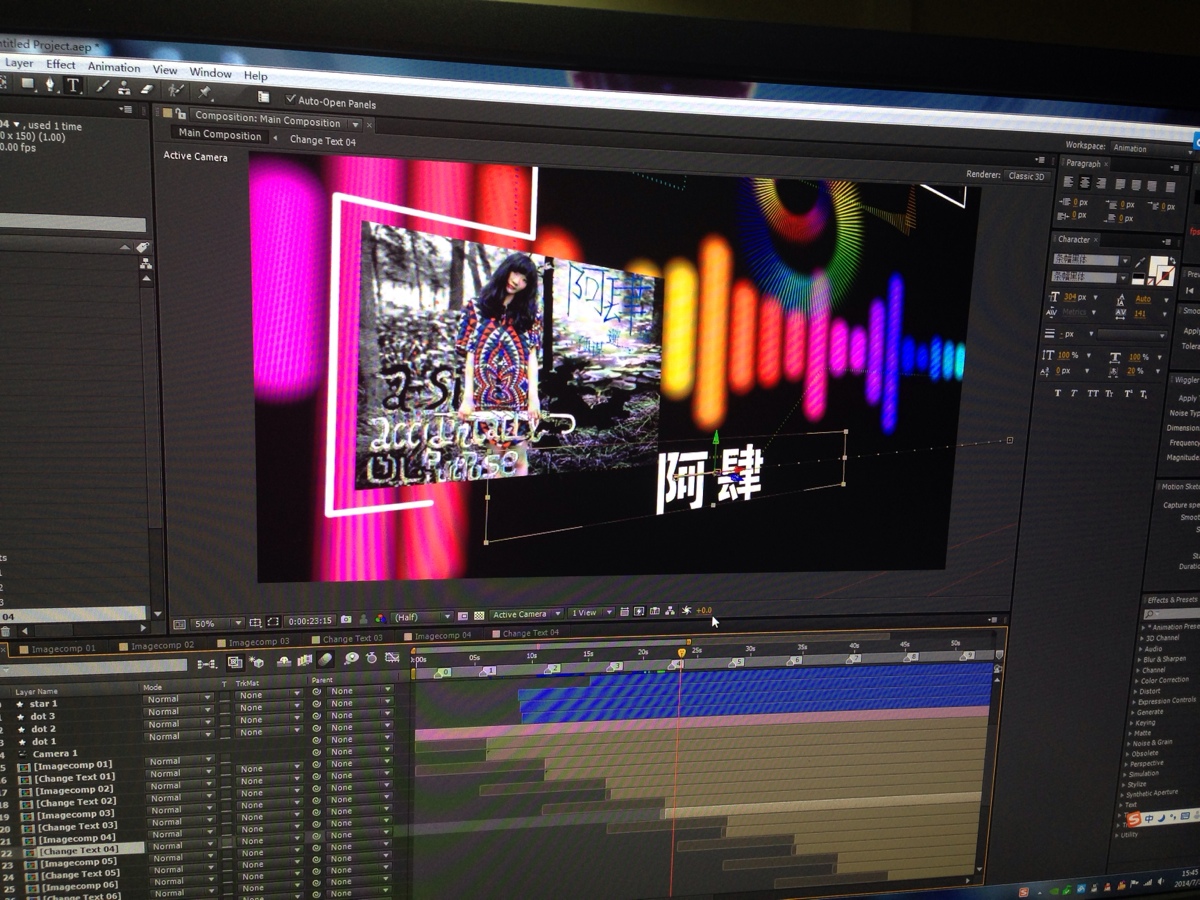Toggle the Region of Interest icon

[x=273, y=621]
